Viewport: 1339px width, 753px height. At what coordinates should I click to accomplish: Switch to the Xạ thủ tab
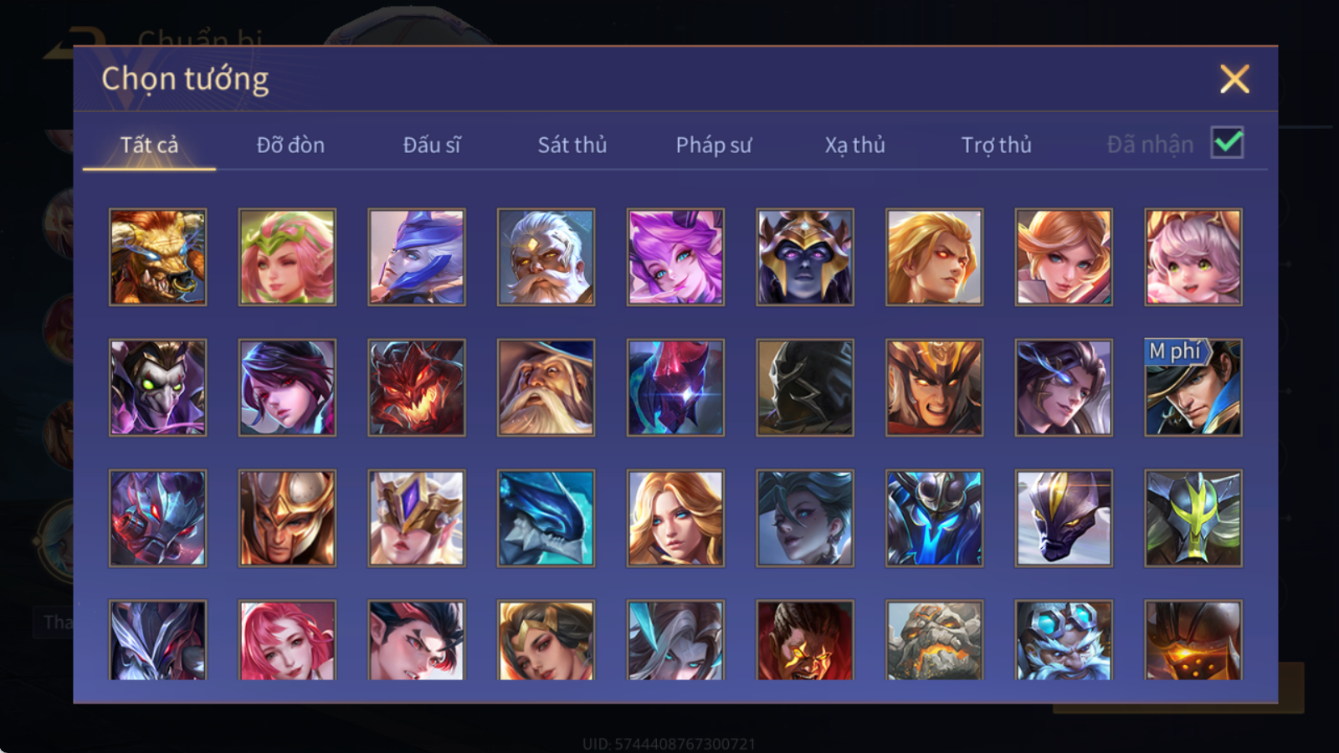tap(855, 145)
